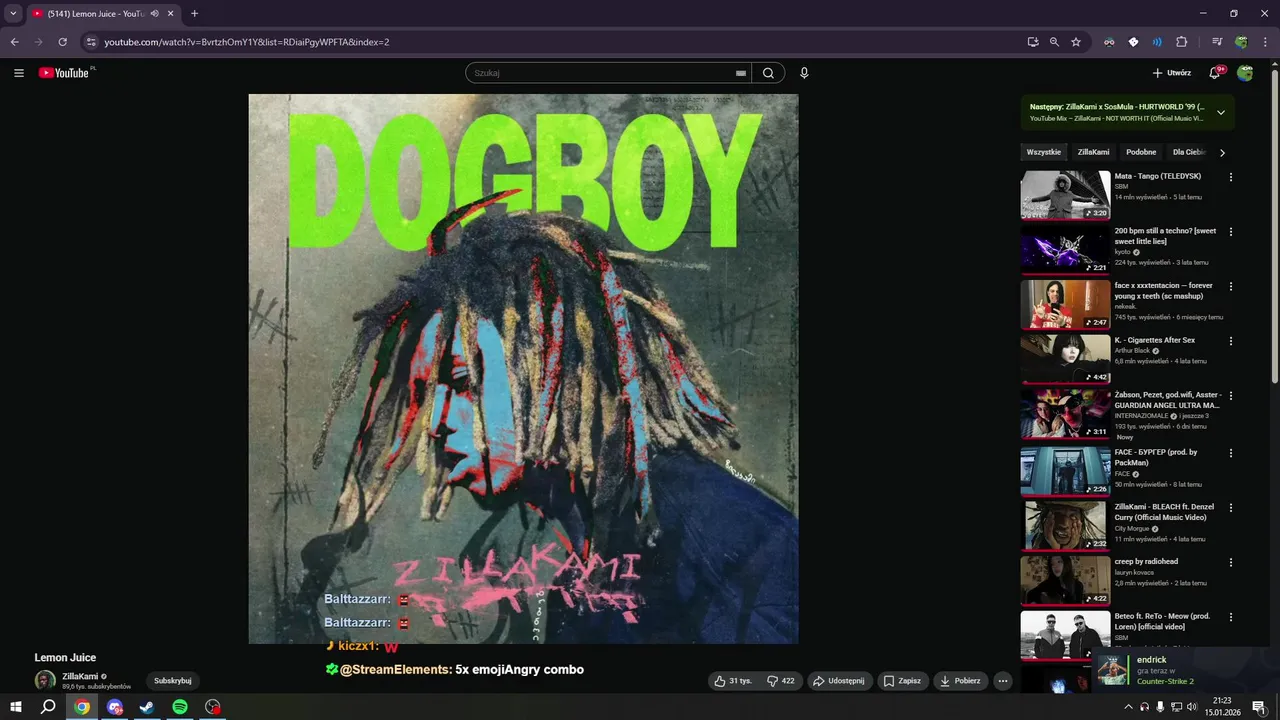Open Spotify from the taskbar
Viewport: 1280px width, 720px height.
coord(180,707)
